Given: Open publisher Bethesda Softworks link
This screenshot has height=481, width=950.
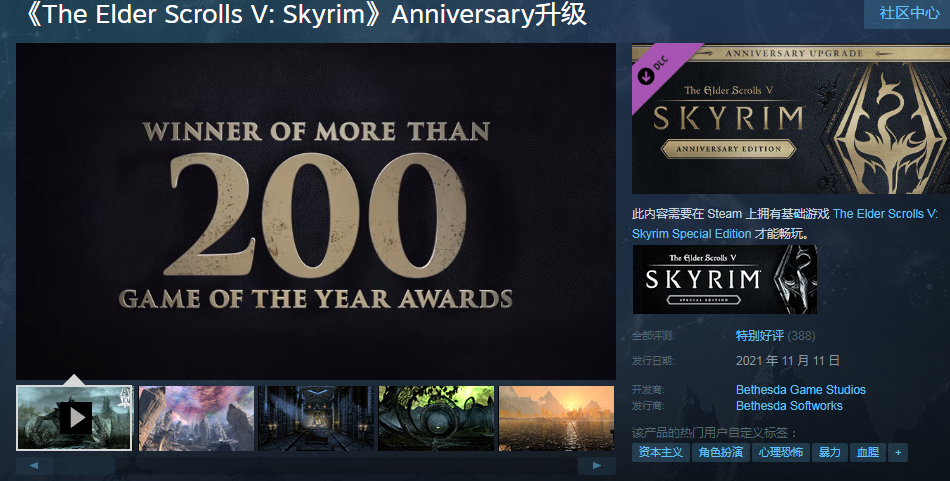Looking at the screenshot, I should 789,406.
